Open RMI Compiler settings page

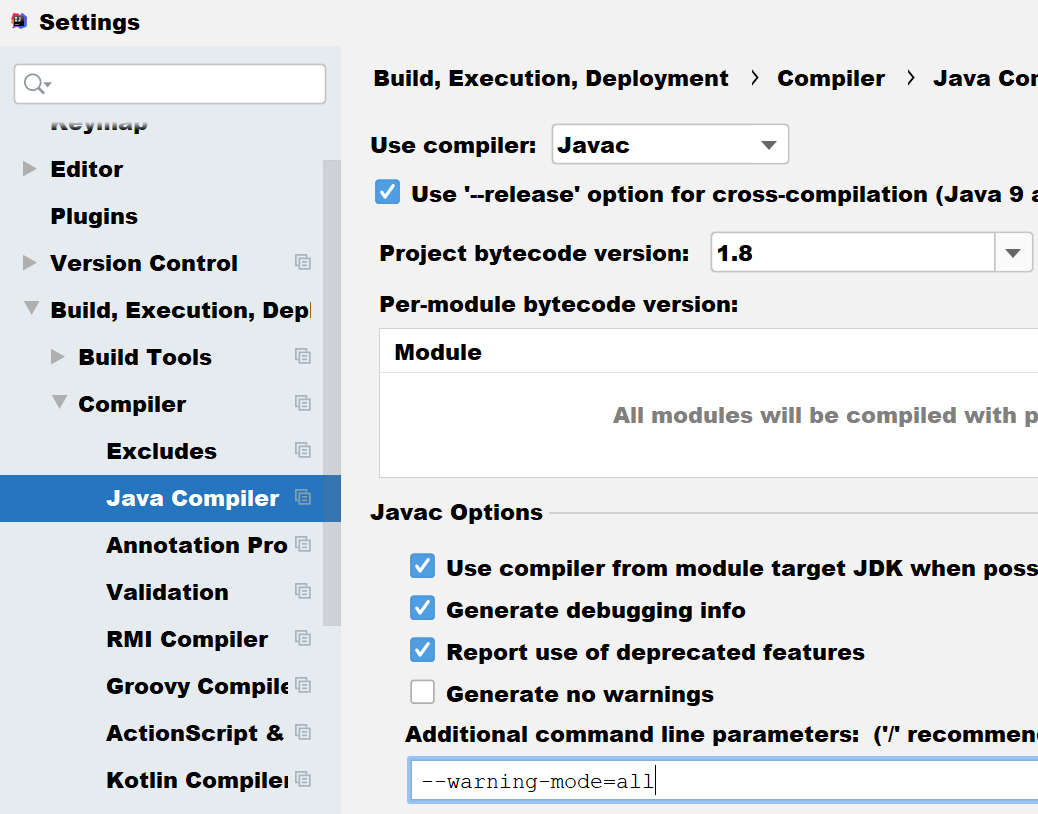187,639
